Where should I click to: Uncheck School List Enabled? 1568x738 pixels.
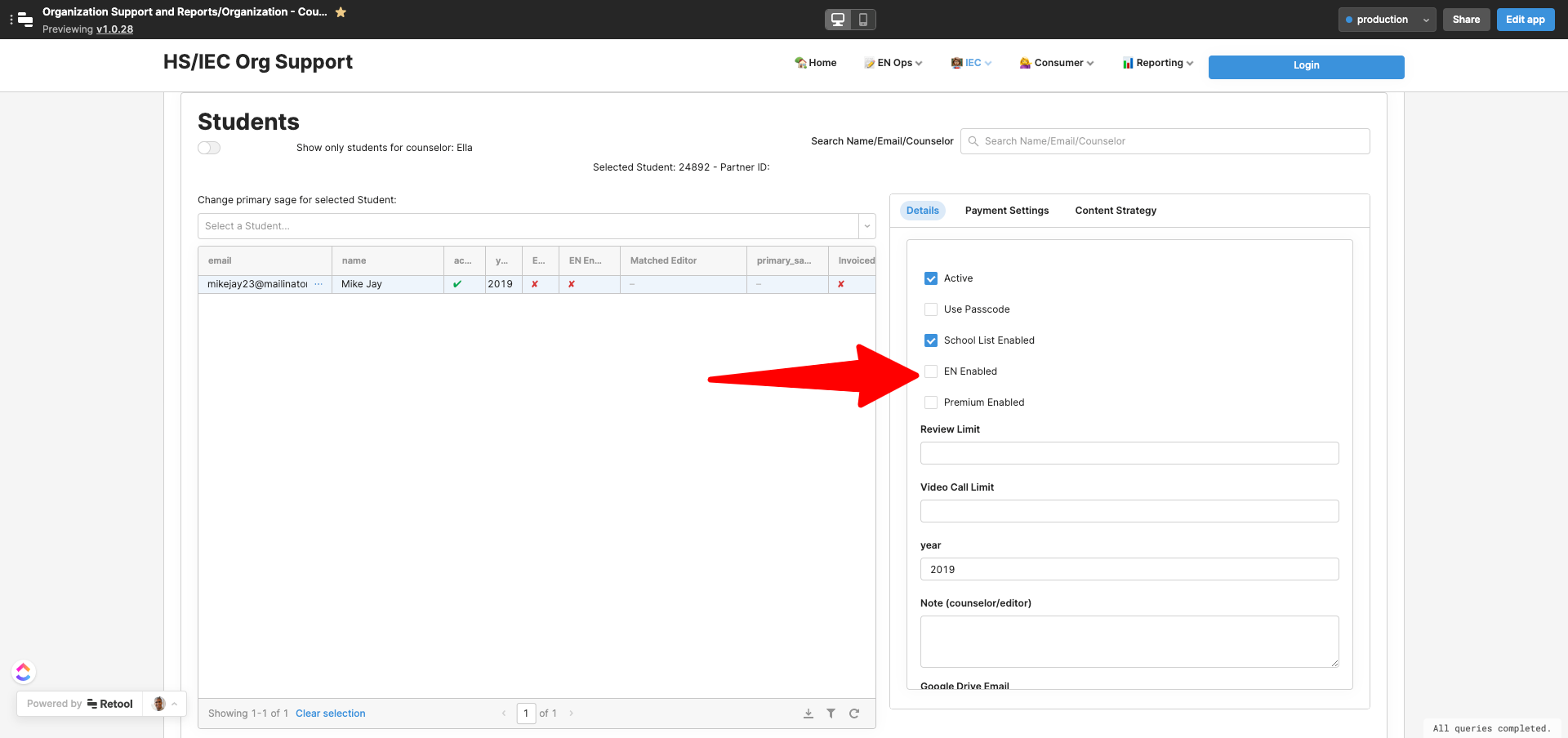(x=931, y=340)
